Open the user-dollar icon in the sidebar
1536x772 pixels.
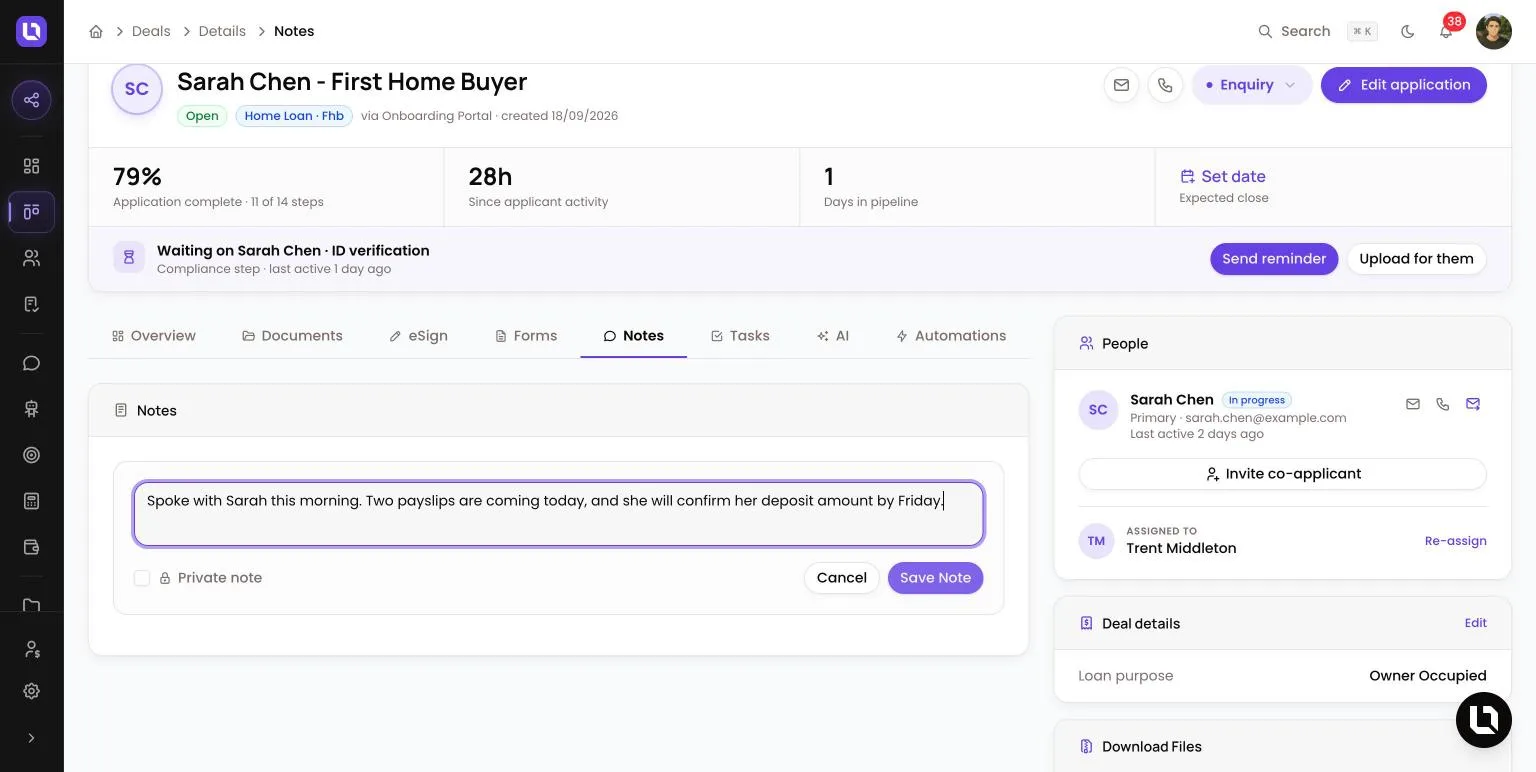coord(31,650)
